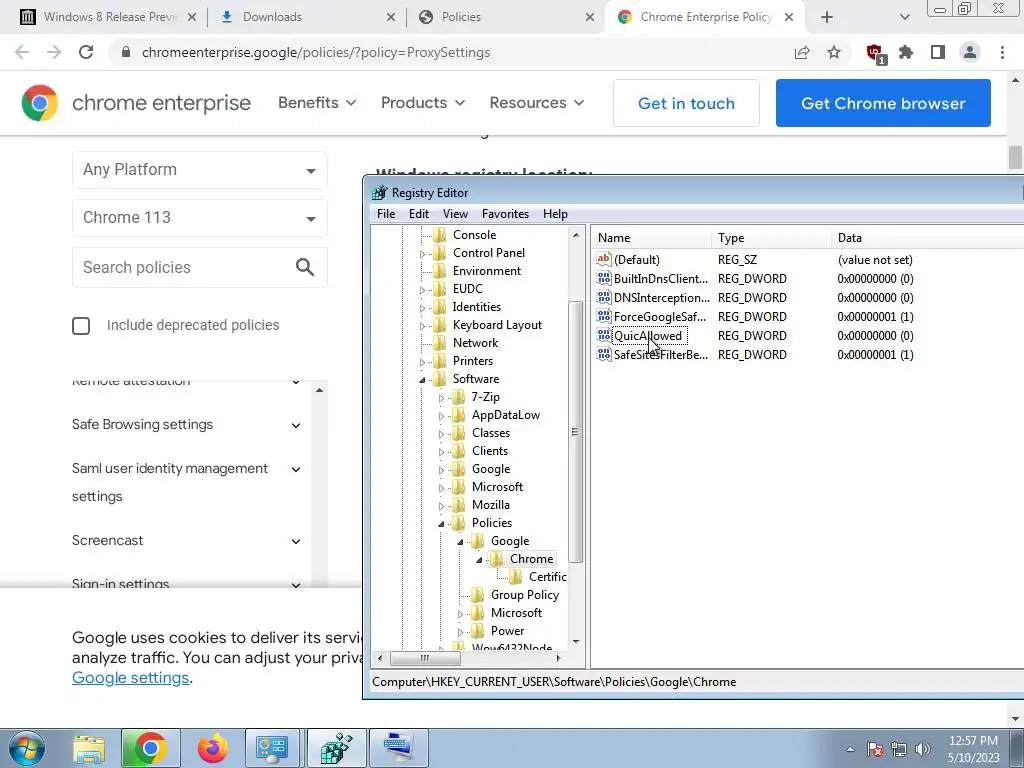The image size is (1024, 768).
Task: Enable Include deprecated policies checkbox
Action: point(81,326)
